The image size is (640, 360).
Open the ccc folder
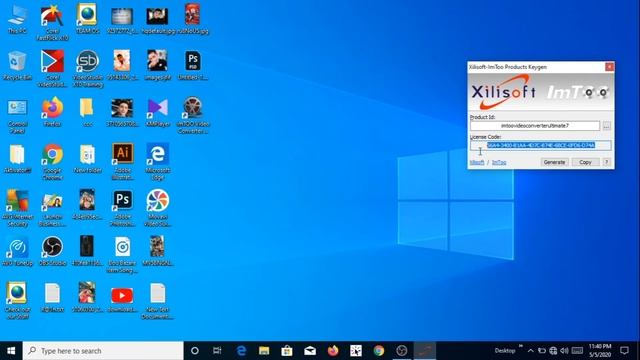tap(87, 112)
